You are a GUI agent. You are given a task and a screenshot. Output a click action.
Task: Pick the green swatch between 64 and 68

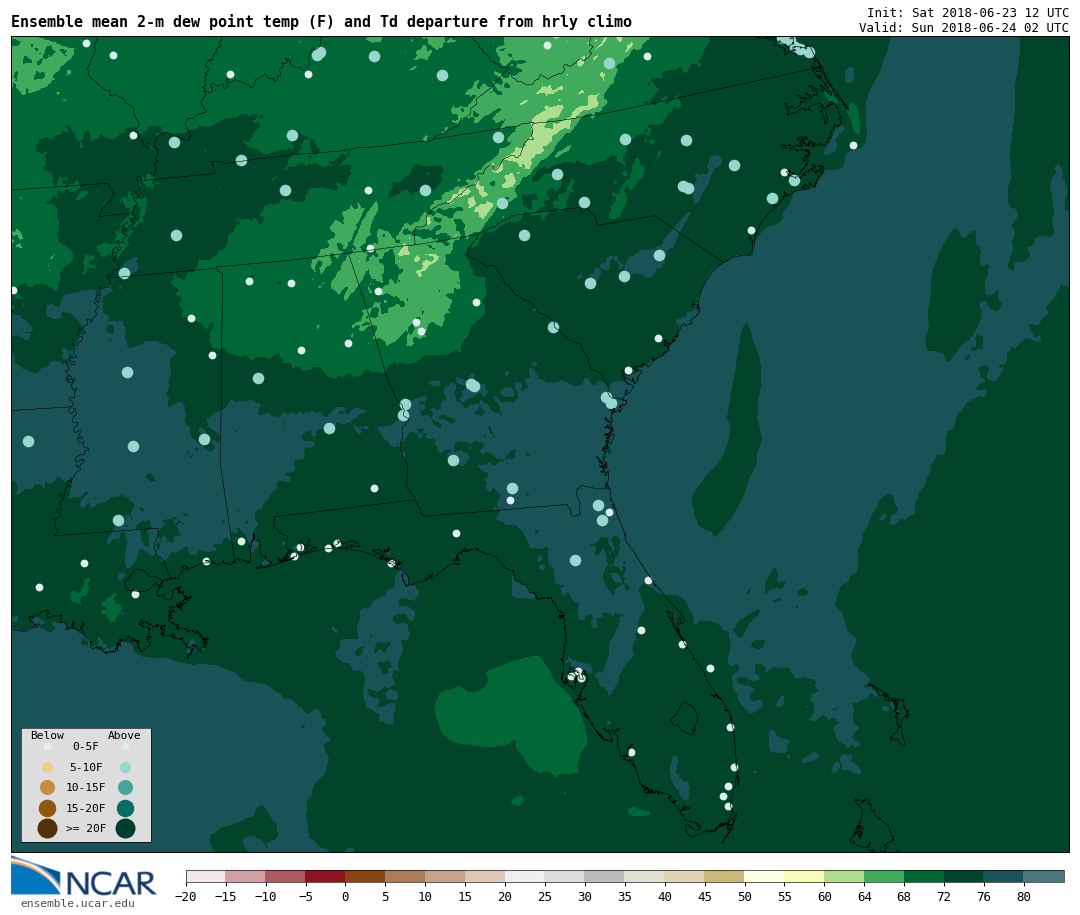click(x=884, y=876)
